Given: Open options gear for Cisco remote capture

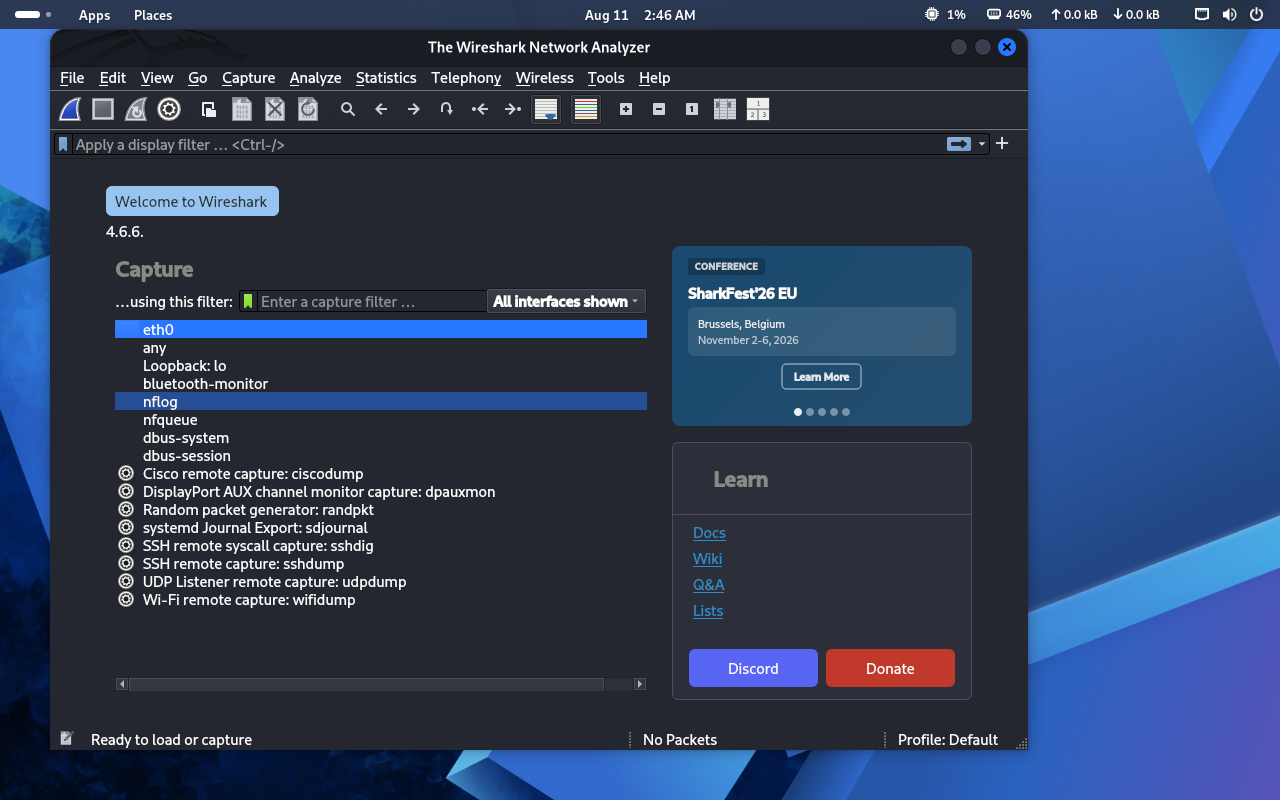Looking at the screenshot, I should point(126,473).
